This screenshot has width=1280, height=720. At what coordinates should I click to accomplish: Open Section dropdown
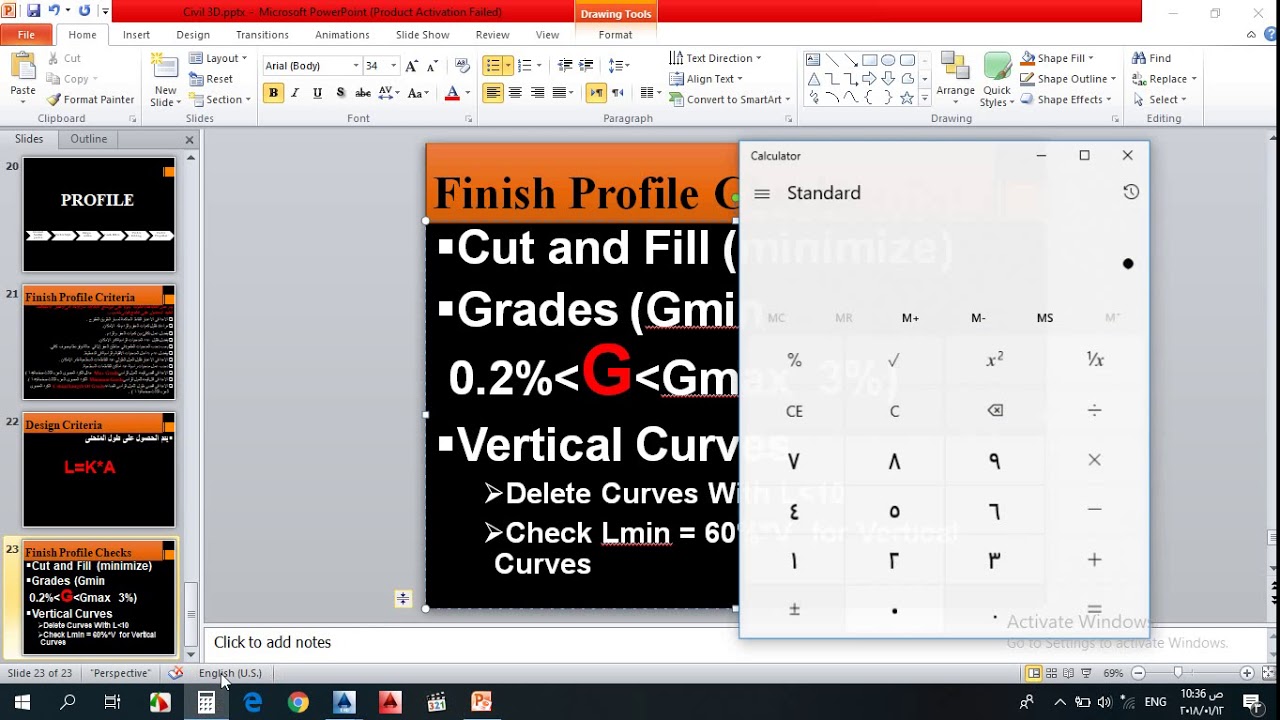(218, 100)
